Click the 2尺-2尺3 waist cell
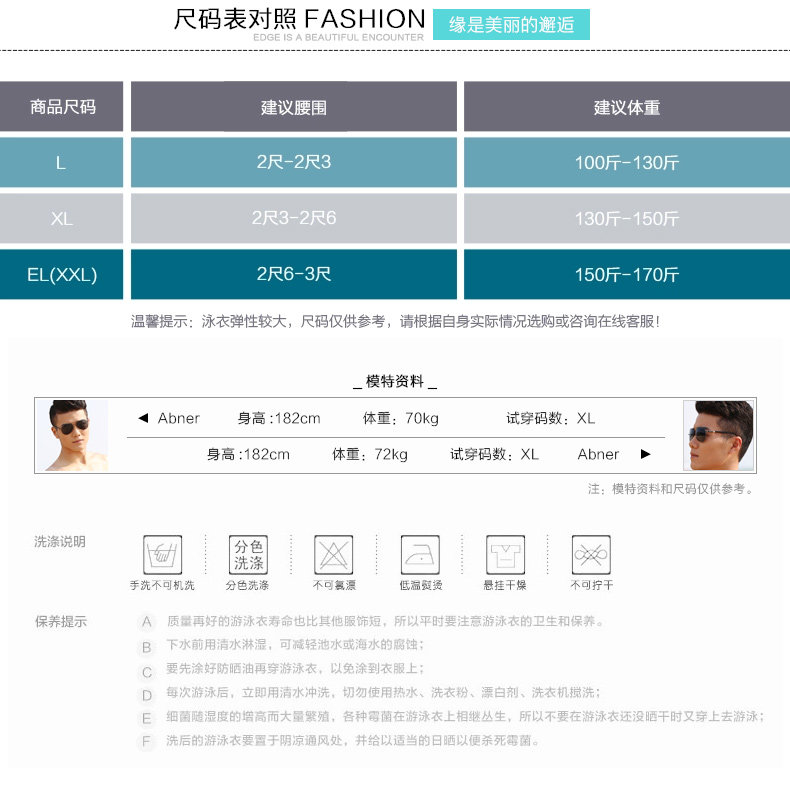 (x=294, y=163)
